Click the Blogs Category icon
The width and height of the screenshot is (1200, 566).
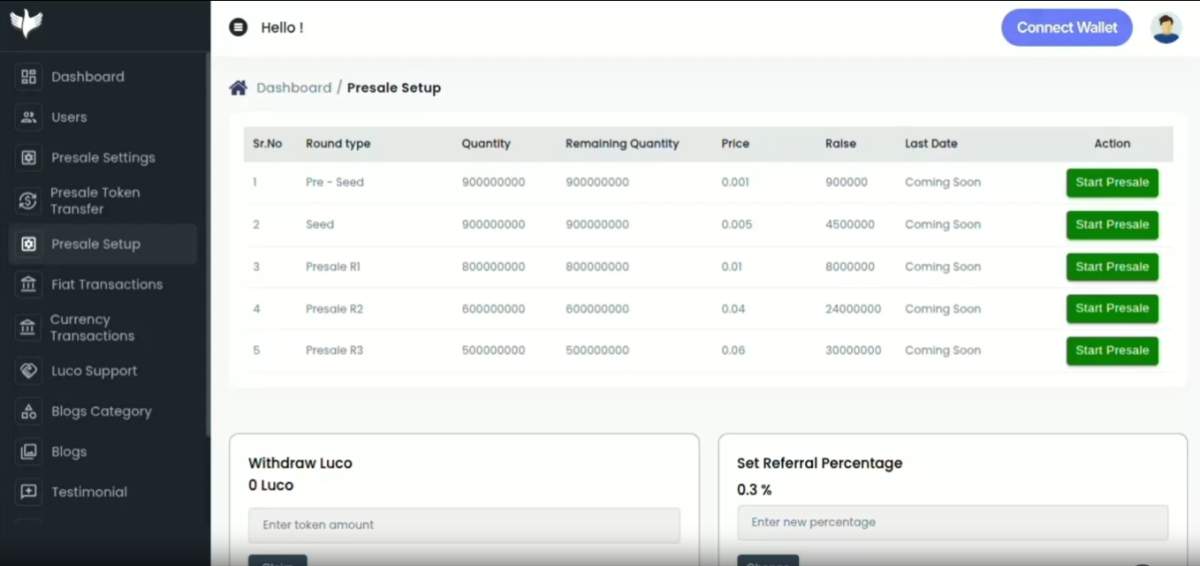[29, 411]
